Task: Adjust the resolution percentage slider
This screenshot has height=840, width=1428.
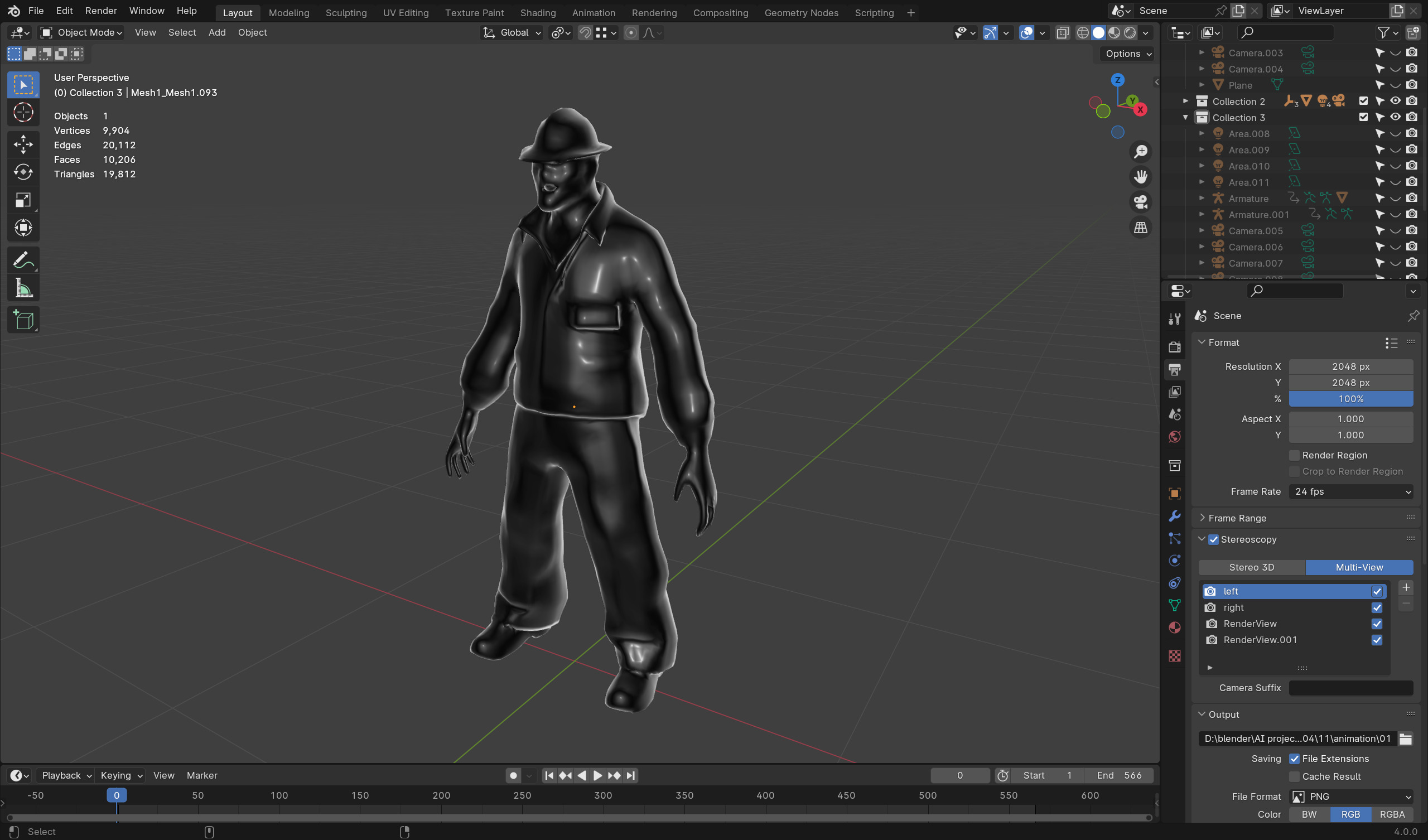Action: (x=1351, y=399)
